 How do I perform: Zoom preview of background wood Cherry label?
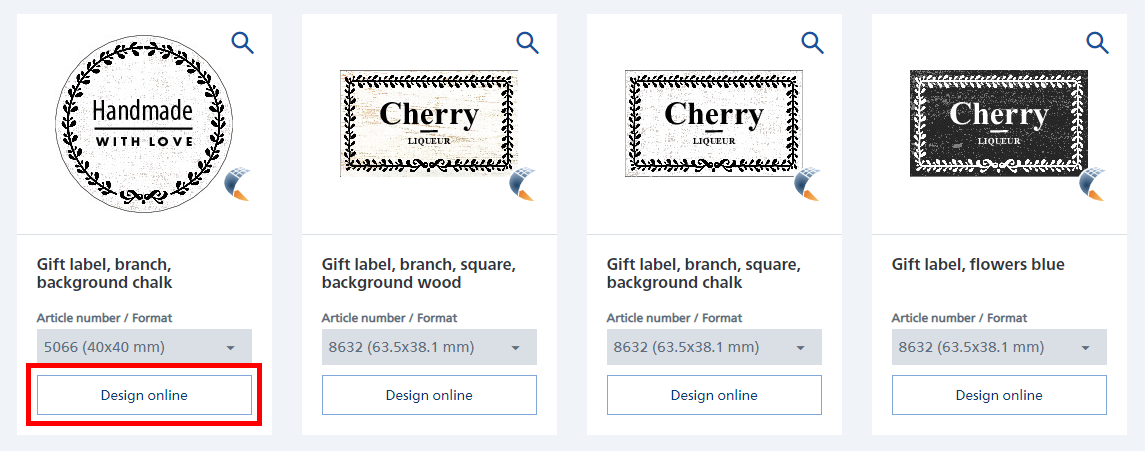pyautogui.click(x=527, y=42)
